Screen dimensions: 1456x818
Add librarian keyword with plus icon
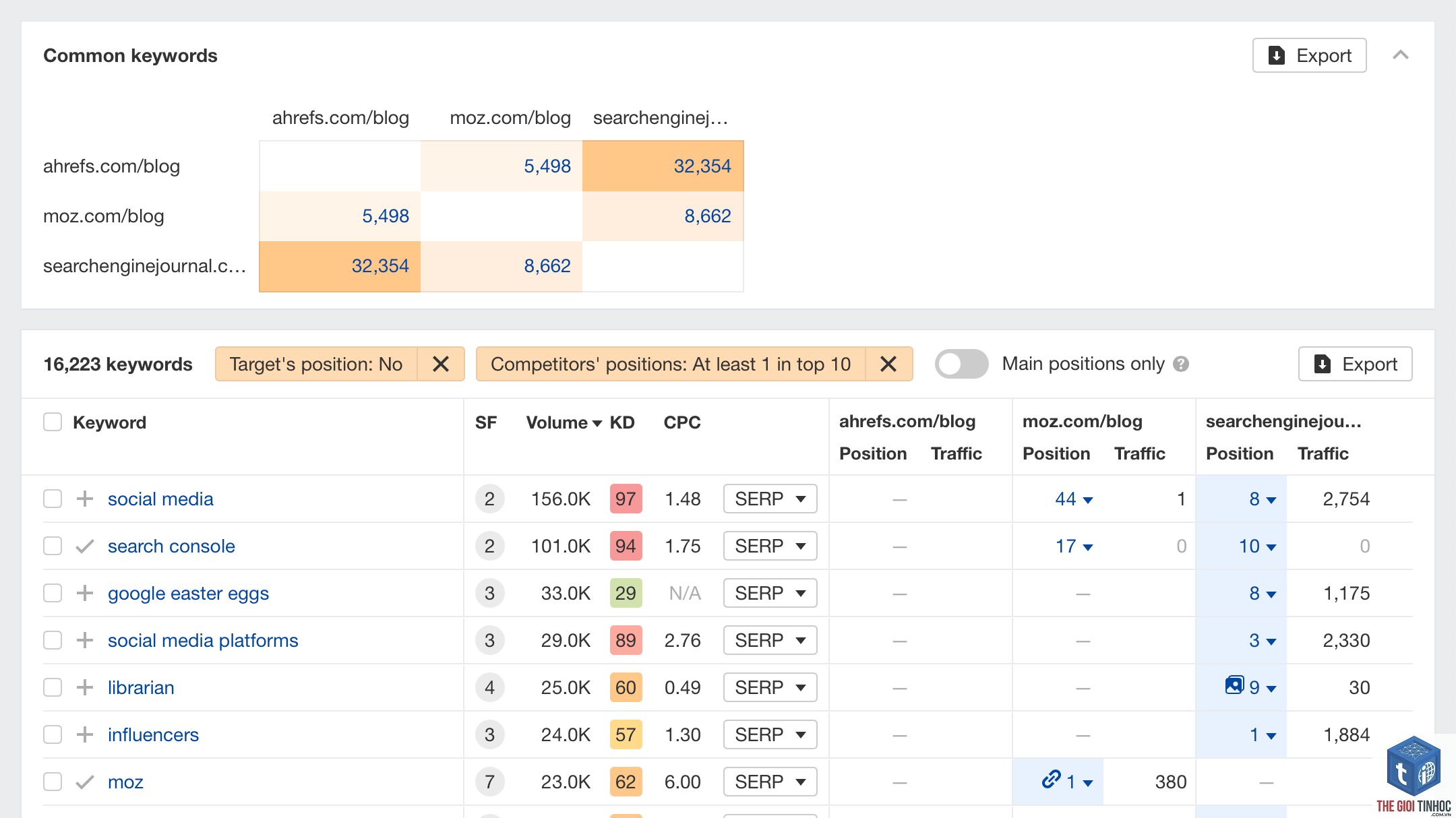(x=84, y=687)
